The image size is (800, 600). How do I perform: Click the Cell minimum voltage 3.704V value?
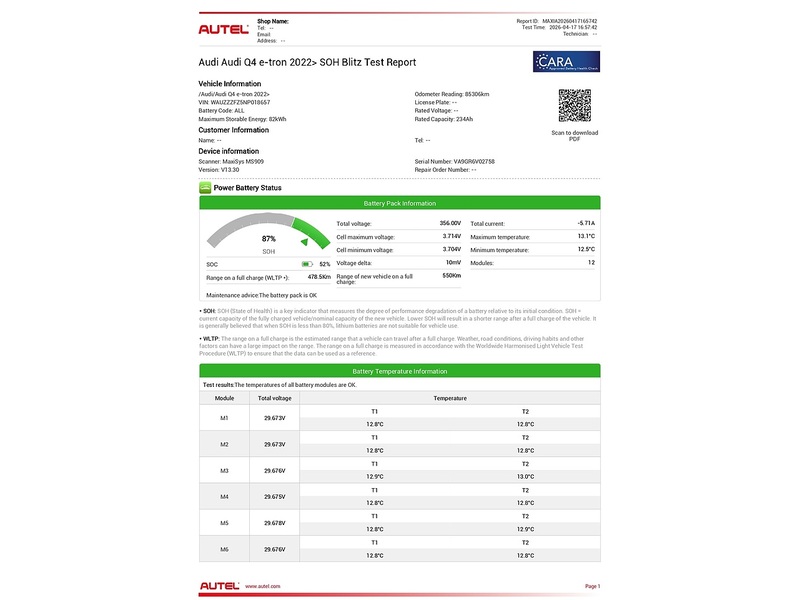[x=452, y=249]
